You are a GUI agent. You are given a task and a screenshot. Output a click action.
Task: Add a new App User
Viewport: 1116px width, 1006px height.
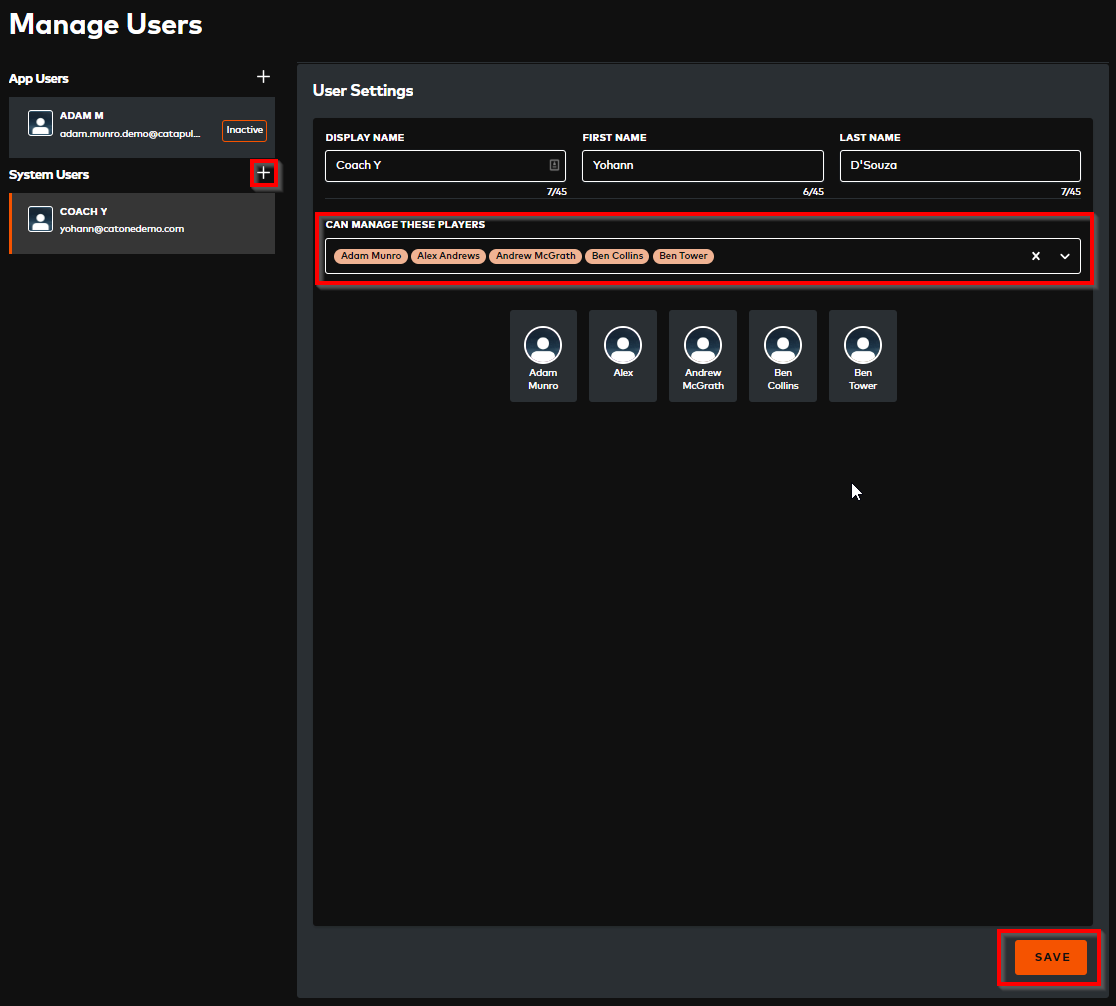(263, 77)
